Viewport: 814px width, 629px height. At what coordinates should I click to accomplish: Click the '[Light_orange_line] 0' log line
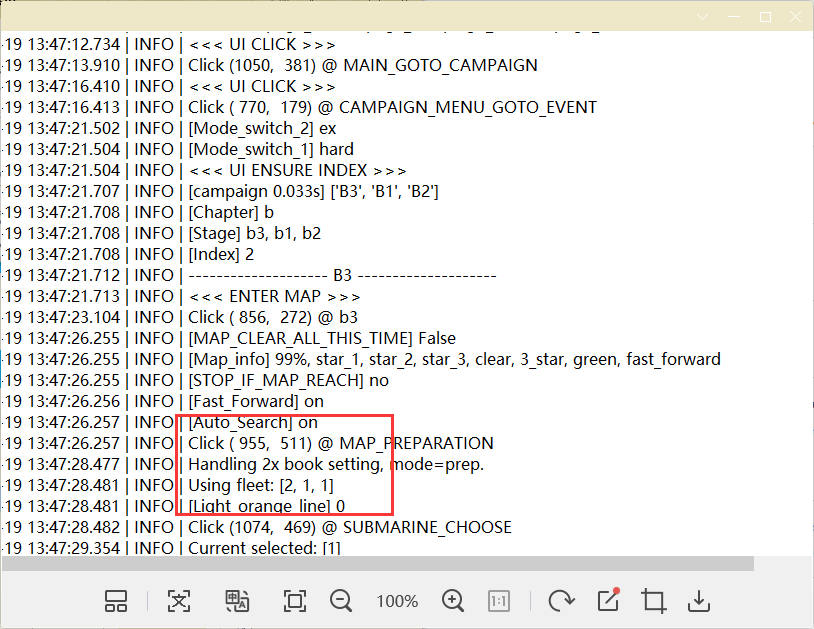pyautogui.click(x=266, y=507)
